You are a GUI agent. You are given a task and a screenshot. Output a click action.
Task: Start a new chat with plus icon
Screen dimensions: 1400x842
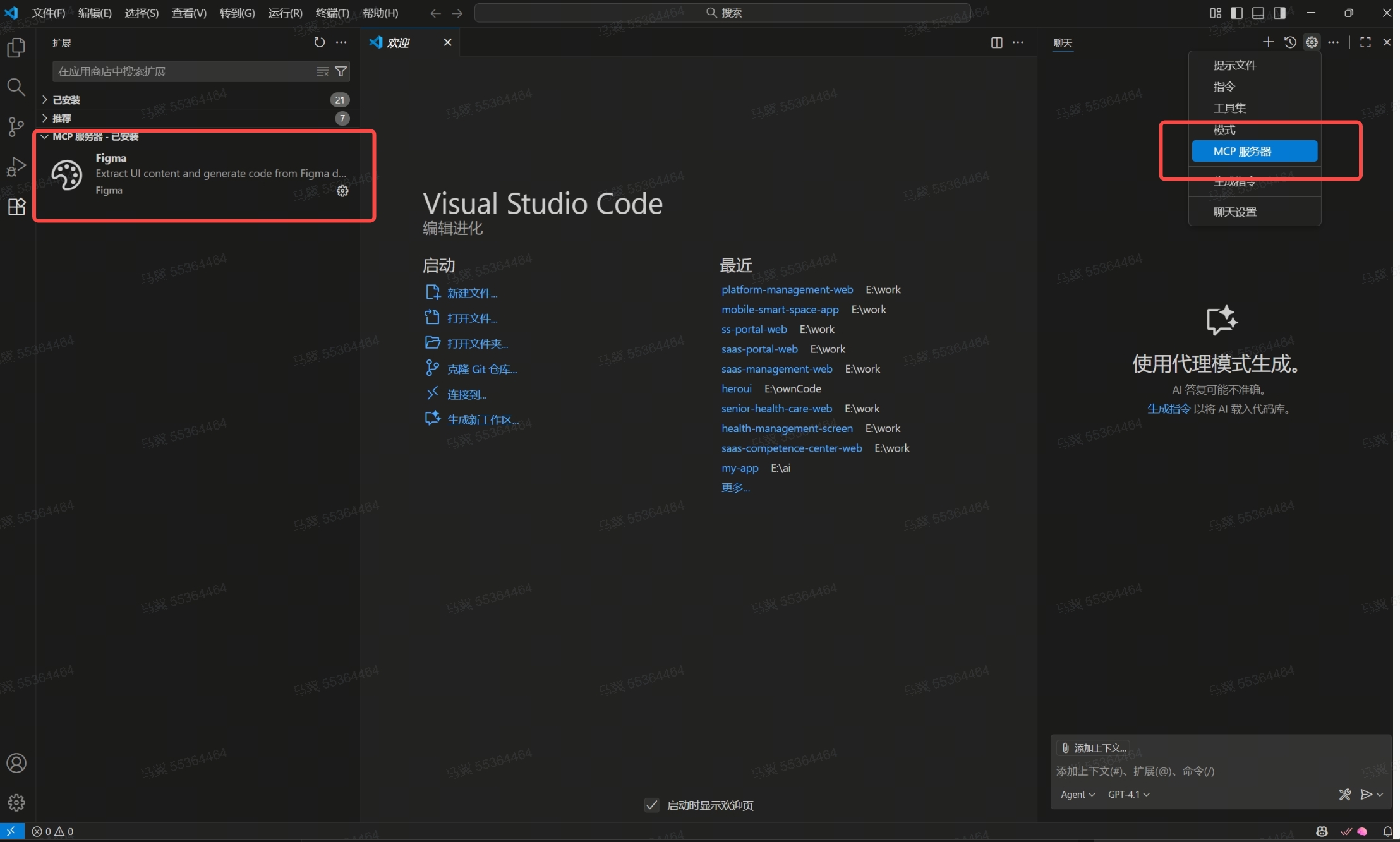click(1268, 42)
